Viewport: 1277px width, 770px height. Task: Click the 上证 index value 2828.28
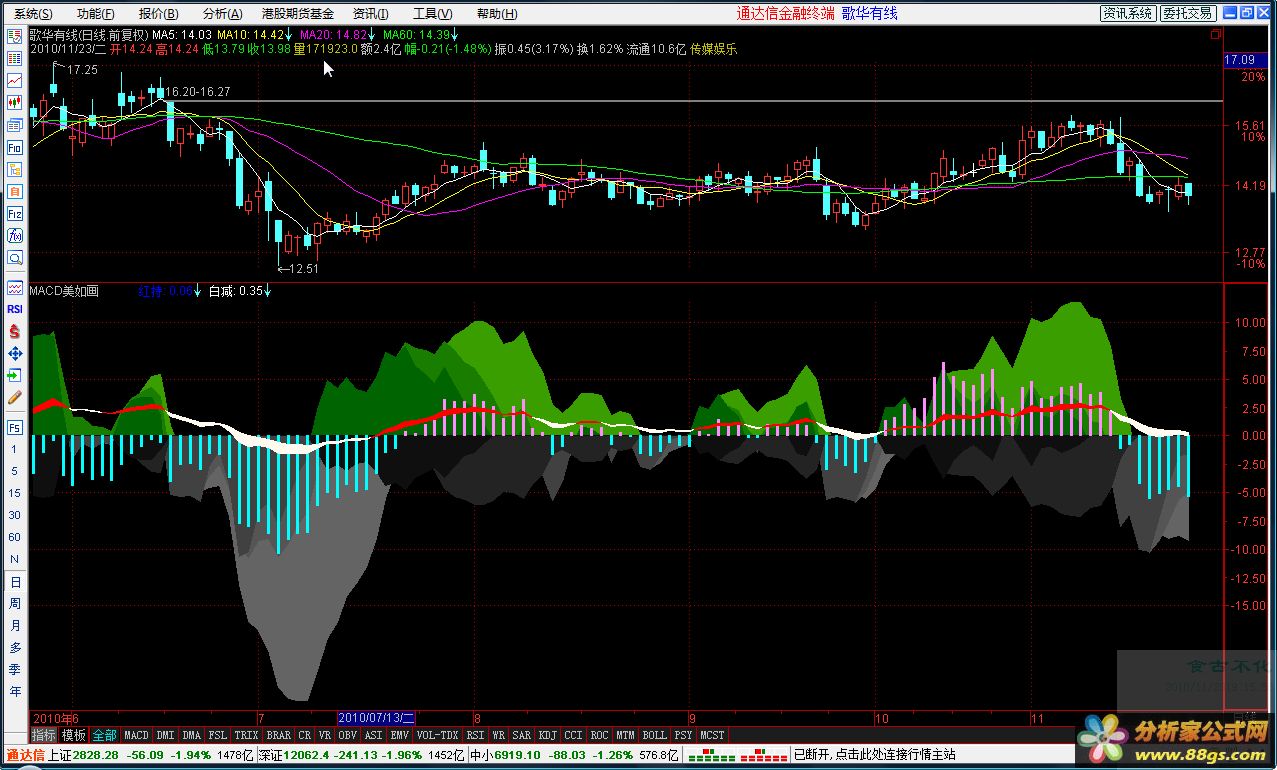click(97, 755)
